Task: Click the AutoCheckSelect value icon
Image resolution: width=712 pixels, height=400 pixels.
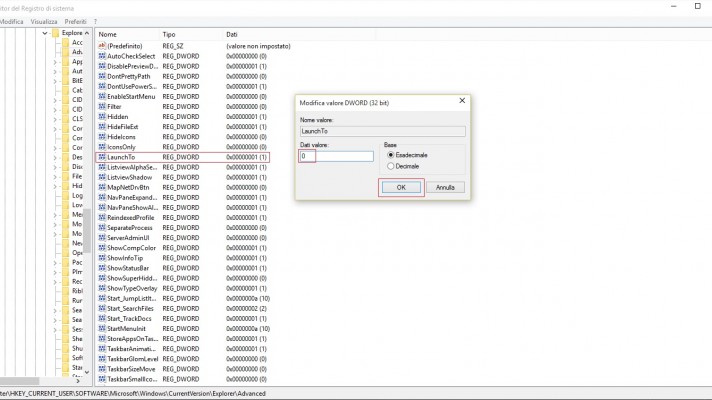Action: pyautogui.click(x=101, y=56)
